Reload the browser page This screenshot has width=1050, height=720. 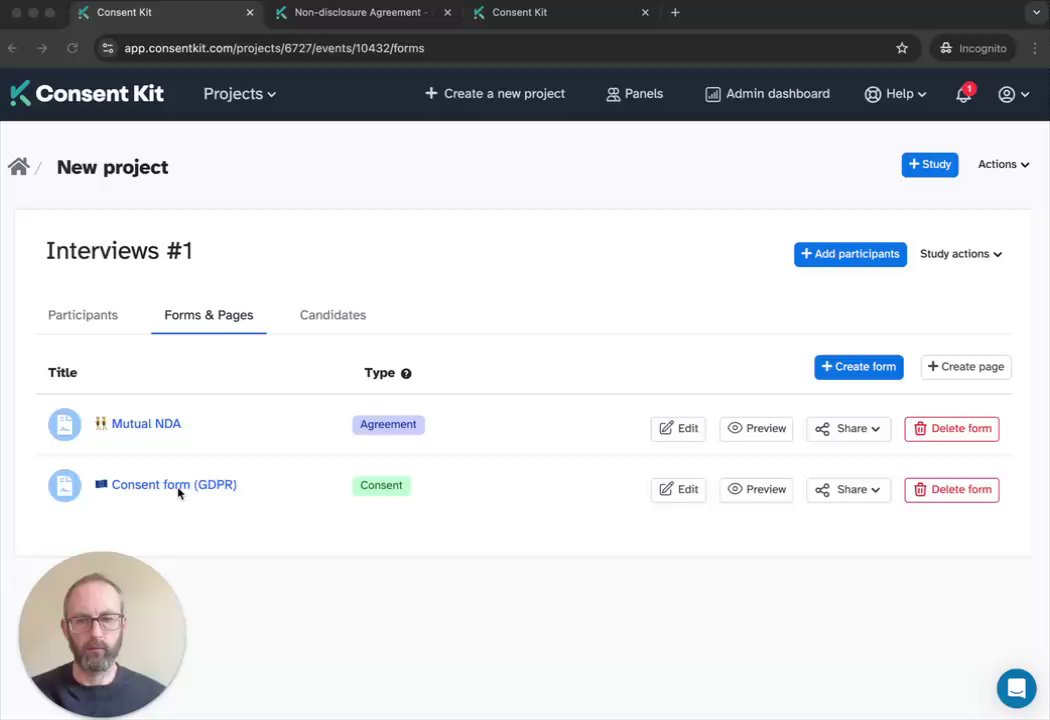pos(72,48)
